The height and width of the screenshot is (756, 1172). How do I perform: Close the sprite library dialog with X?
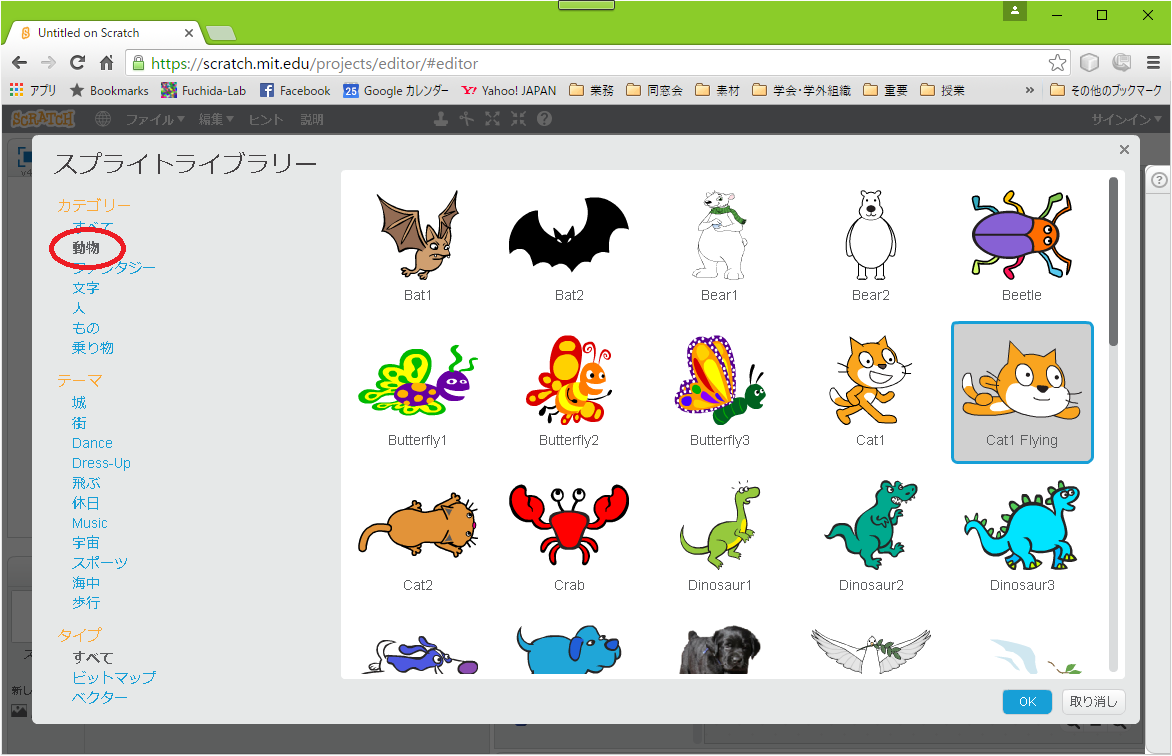(x=1124, y=150)
